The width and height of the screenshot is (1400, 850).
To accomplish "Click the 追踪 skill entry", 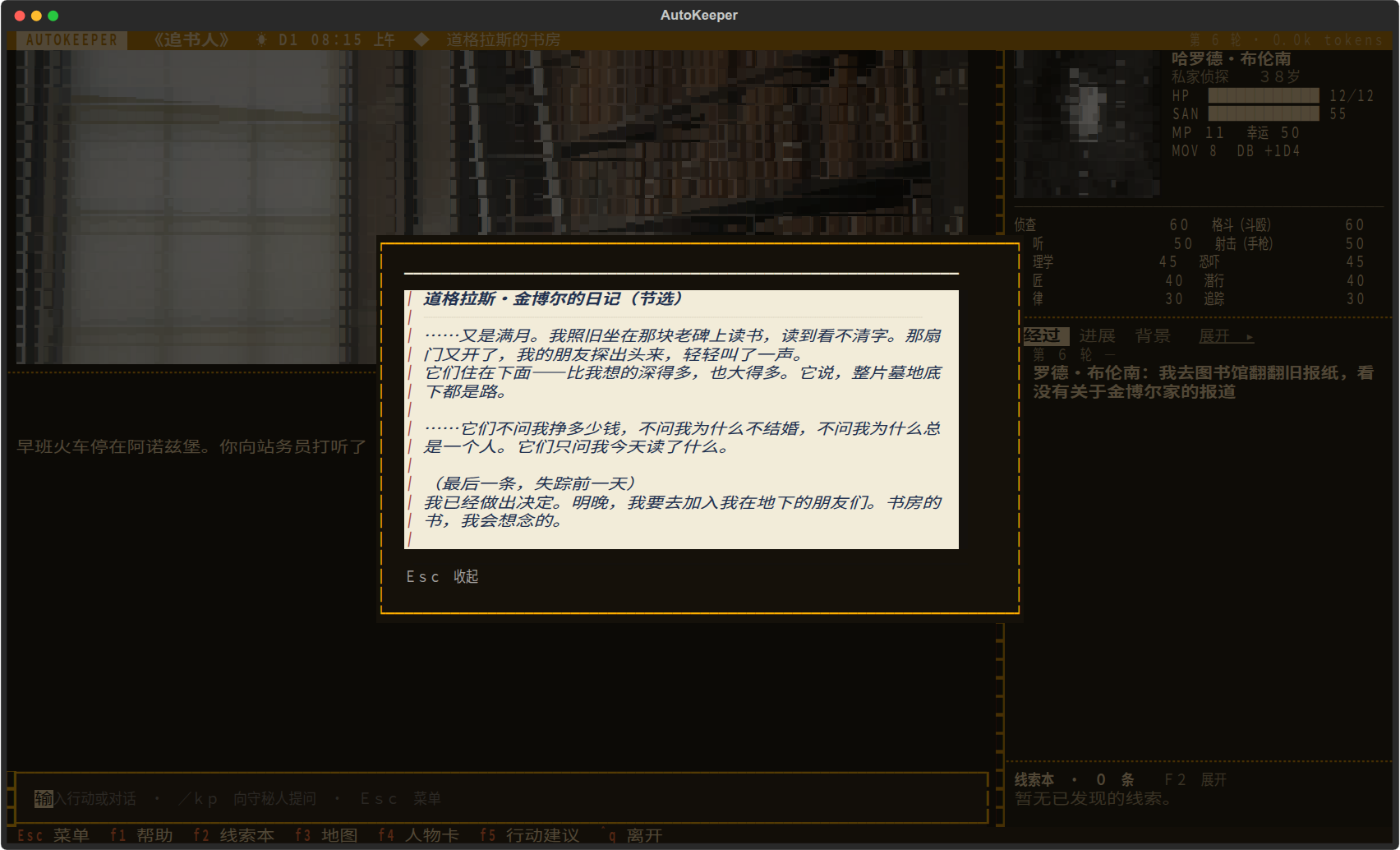I will coord(1283,298).
